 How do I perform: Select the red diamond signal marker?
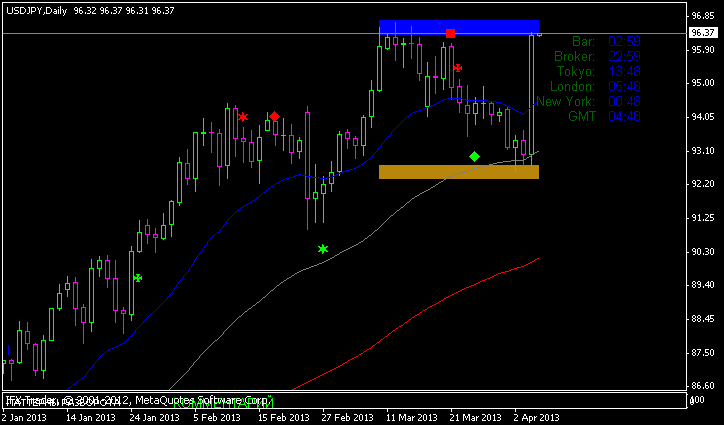[x=274, y=117]
